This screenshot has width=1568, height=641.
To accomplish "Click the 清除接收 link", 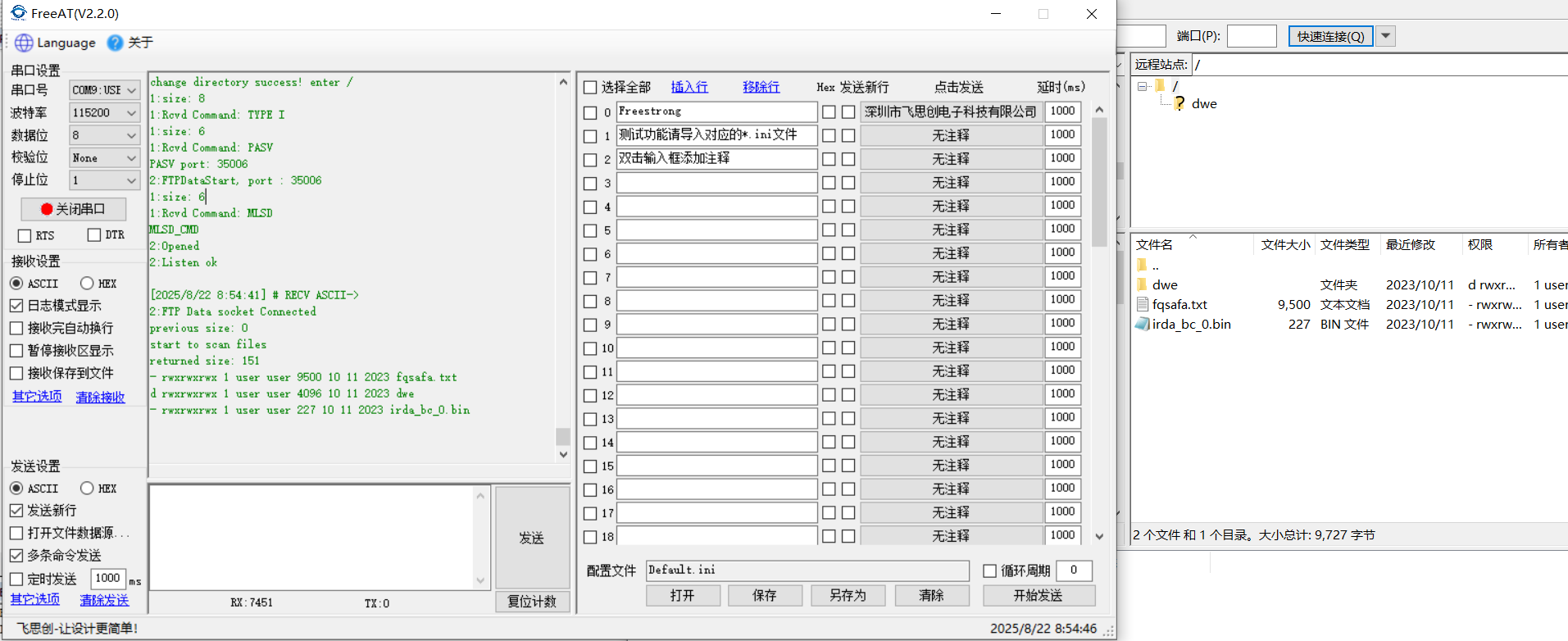I will pos(100,397).
